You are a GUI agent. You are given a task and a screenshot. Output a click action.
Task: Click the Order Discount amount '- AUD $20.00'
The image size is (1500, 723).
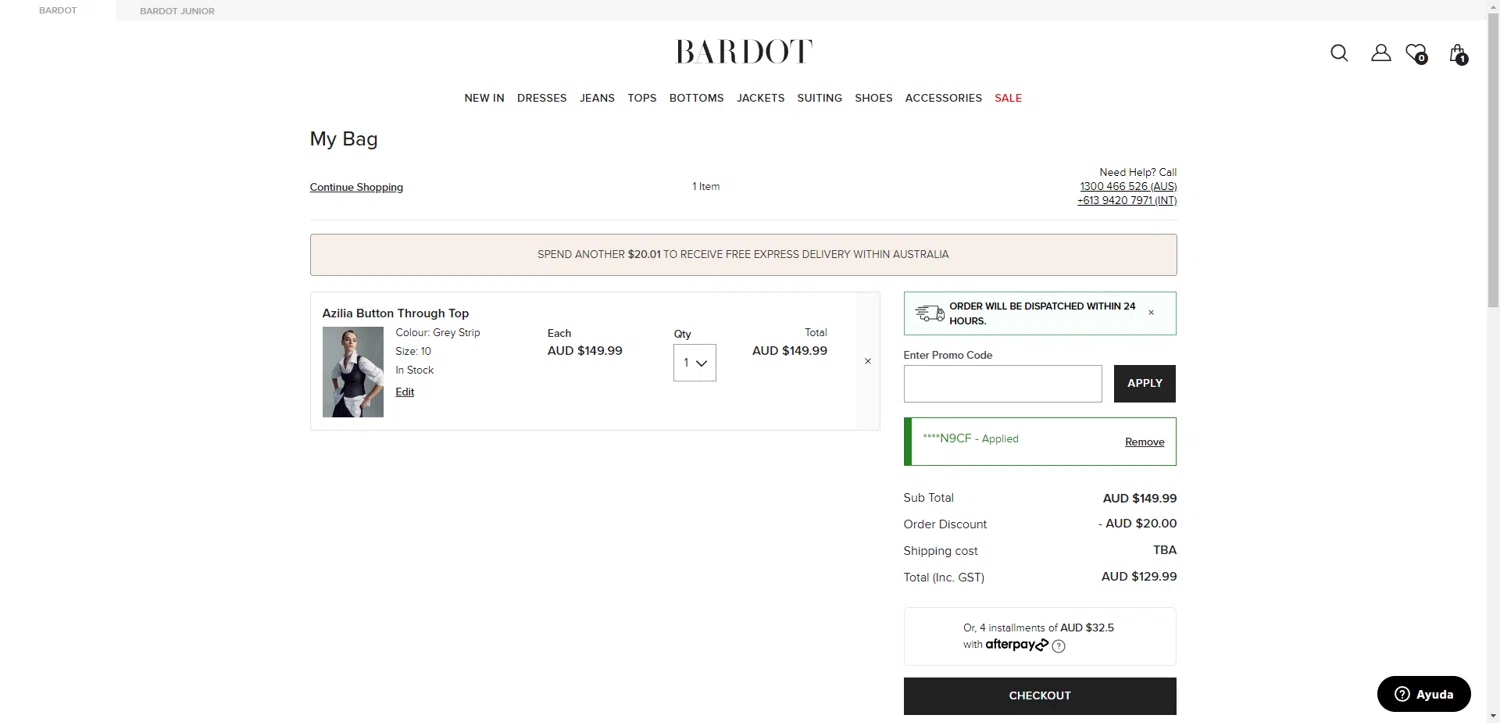point(1137,524)
